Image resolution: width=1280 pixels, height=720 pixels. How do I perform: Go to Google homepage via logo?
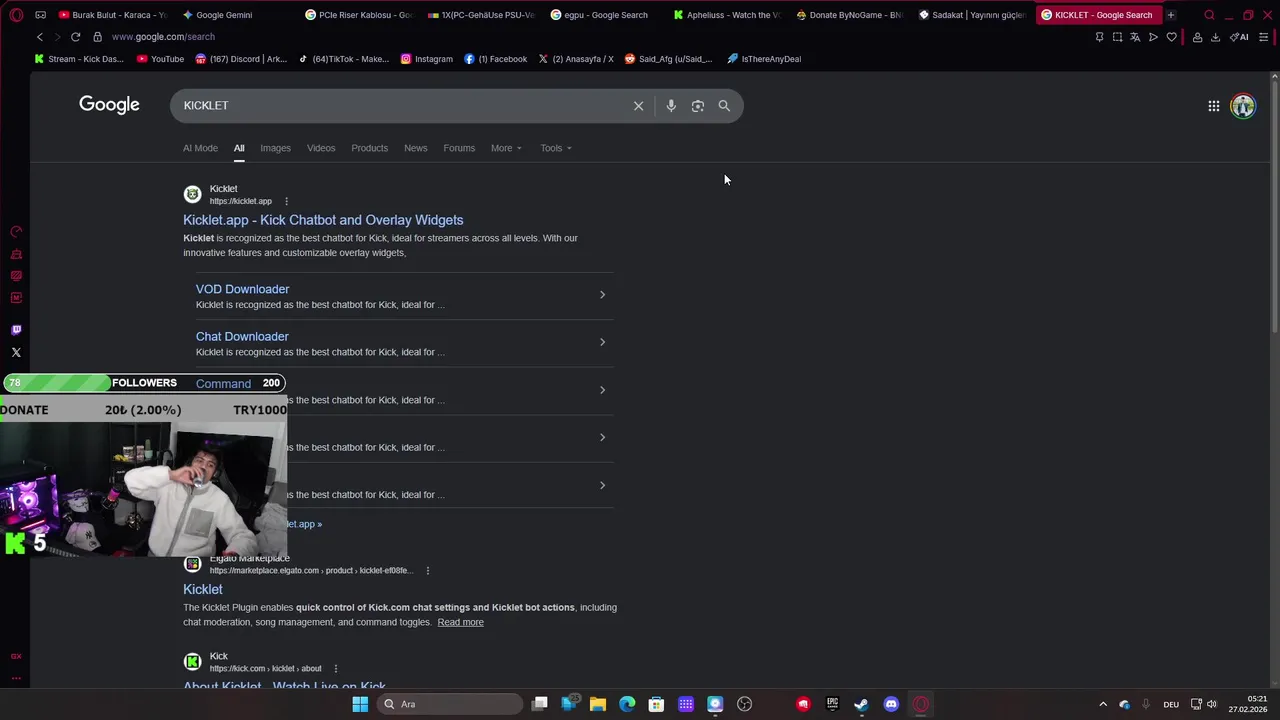(109, 105)
